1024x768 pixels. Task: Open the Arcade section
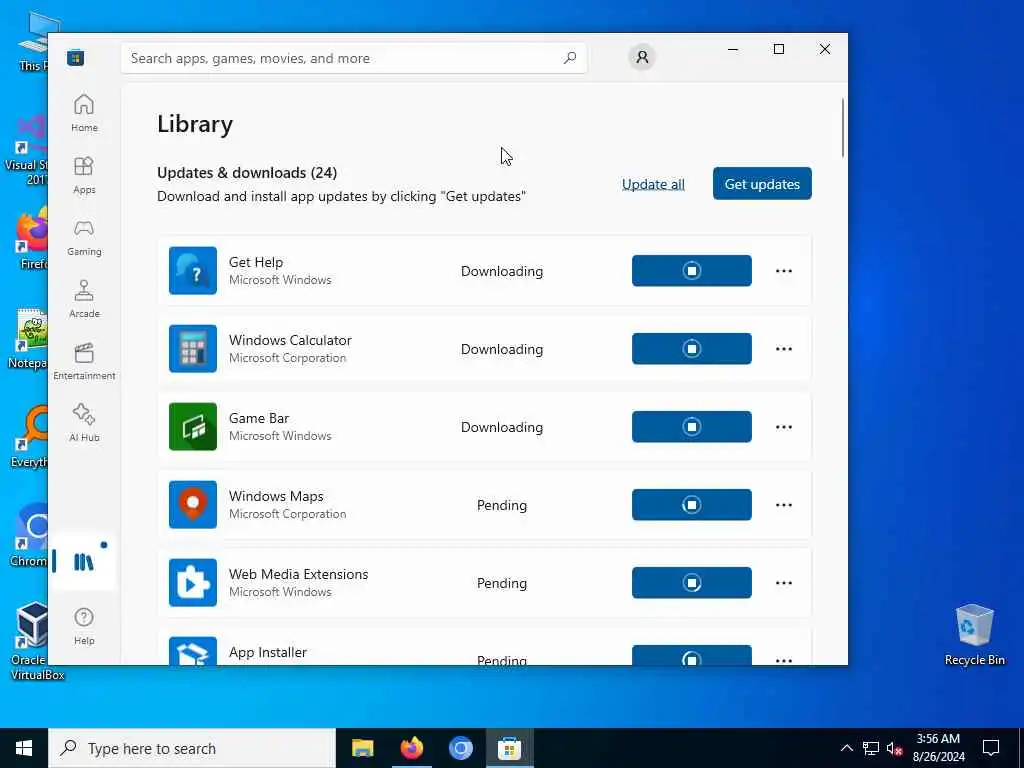click(84, 299)
